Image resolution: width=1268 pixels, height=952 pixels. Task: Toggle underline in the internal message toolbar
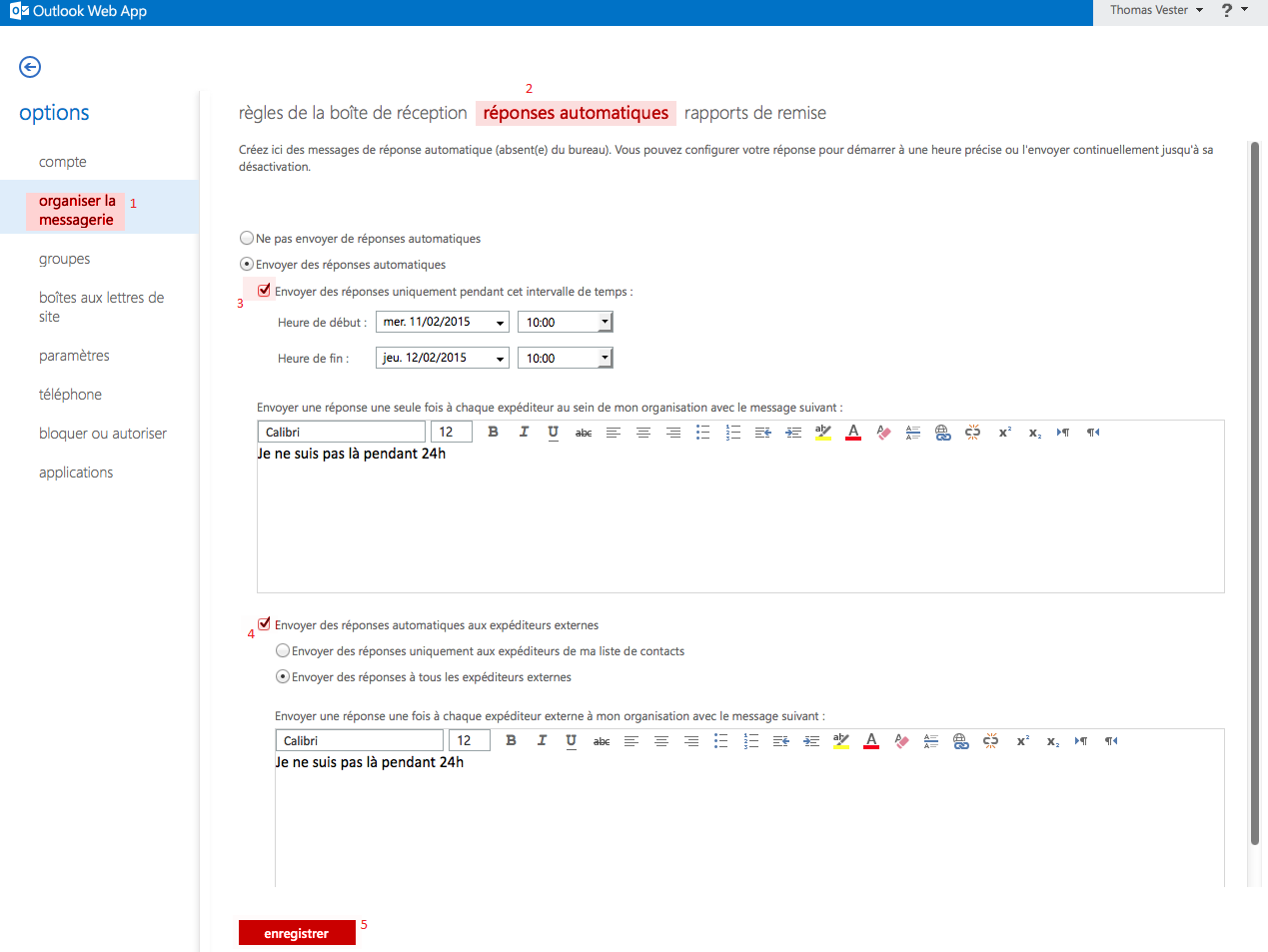click(x=554, y=432)
